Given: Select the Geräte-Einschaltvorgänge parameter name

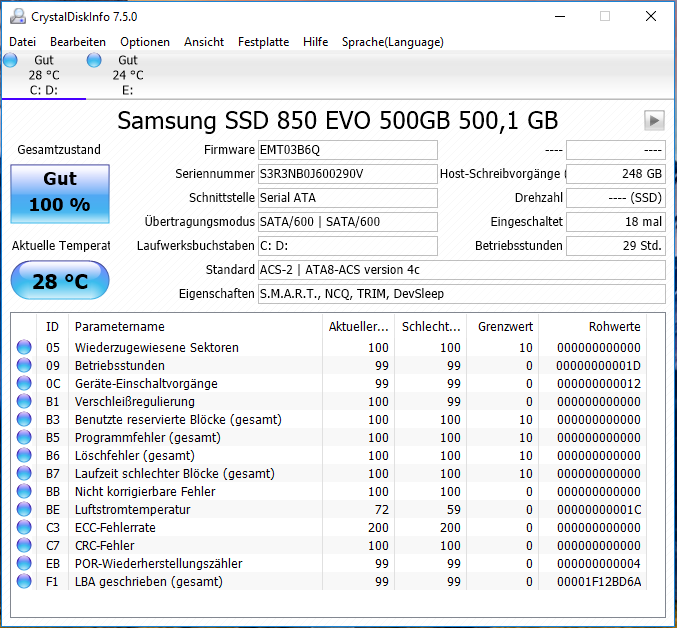Looking at the screenshot, I should click(146, 384).
